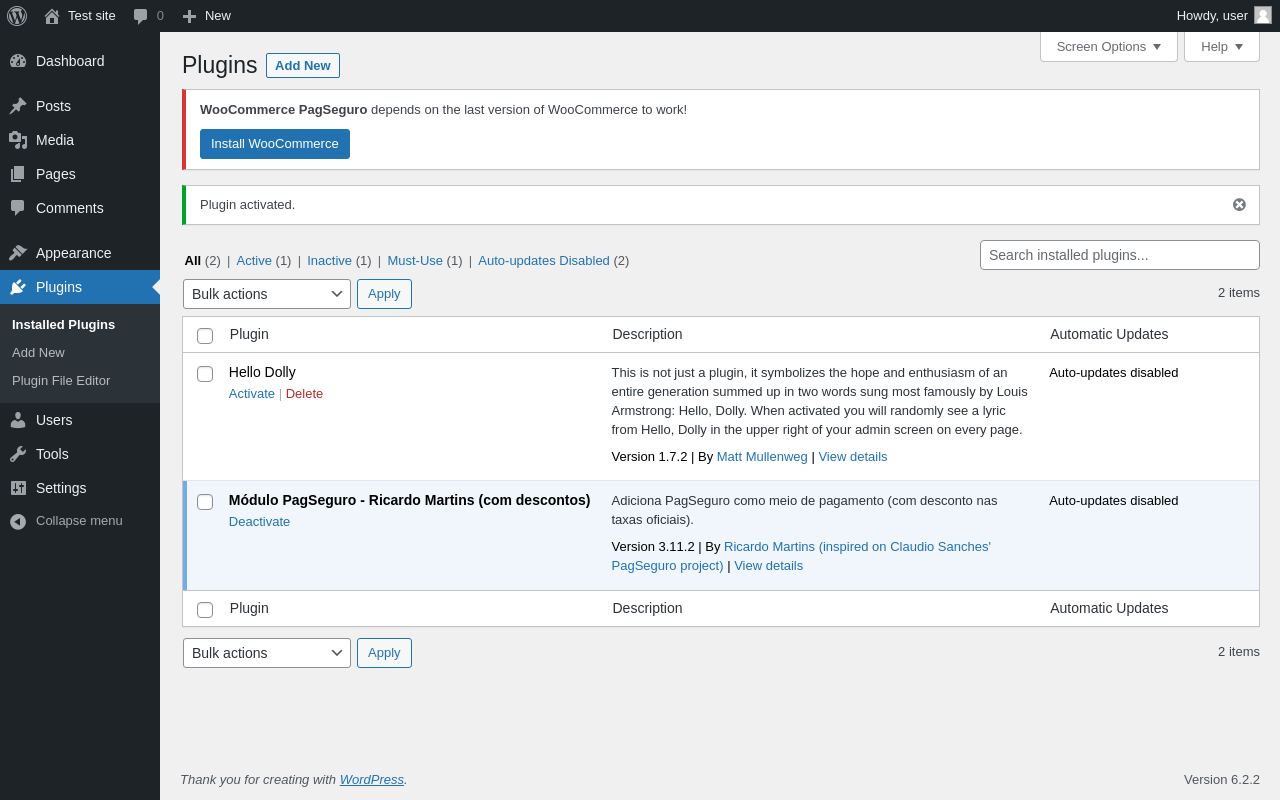1280x800 pixels.
Task: Click the user avatar next to Howdy
Action: pos(1263,15)
